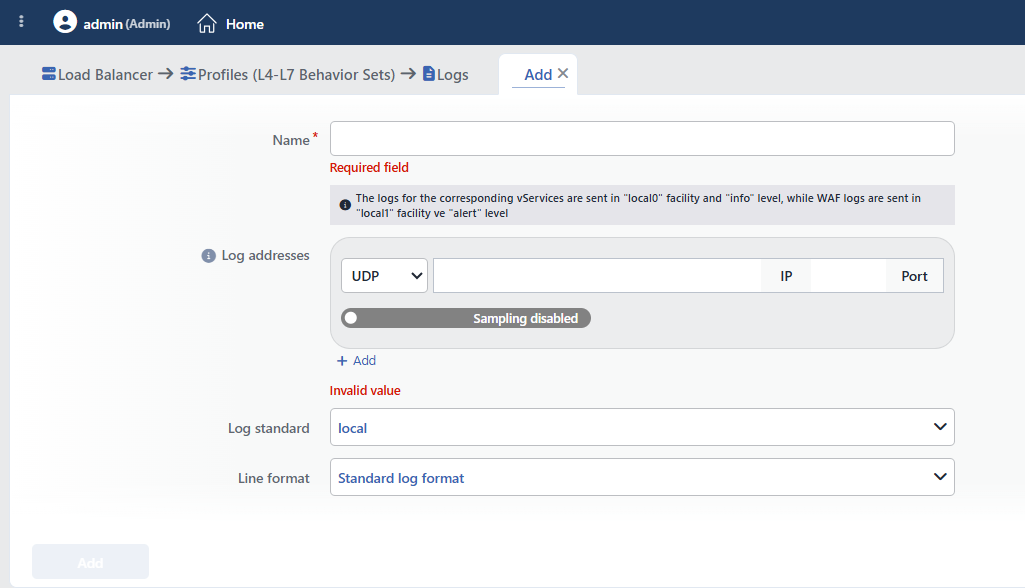Viewport: 1025px width, 588px height.
Task: Click the Name field label
Action: [x=291, y=140]
